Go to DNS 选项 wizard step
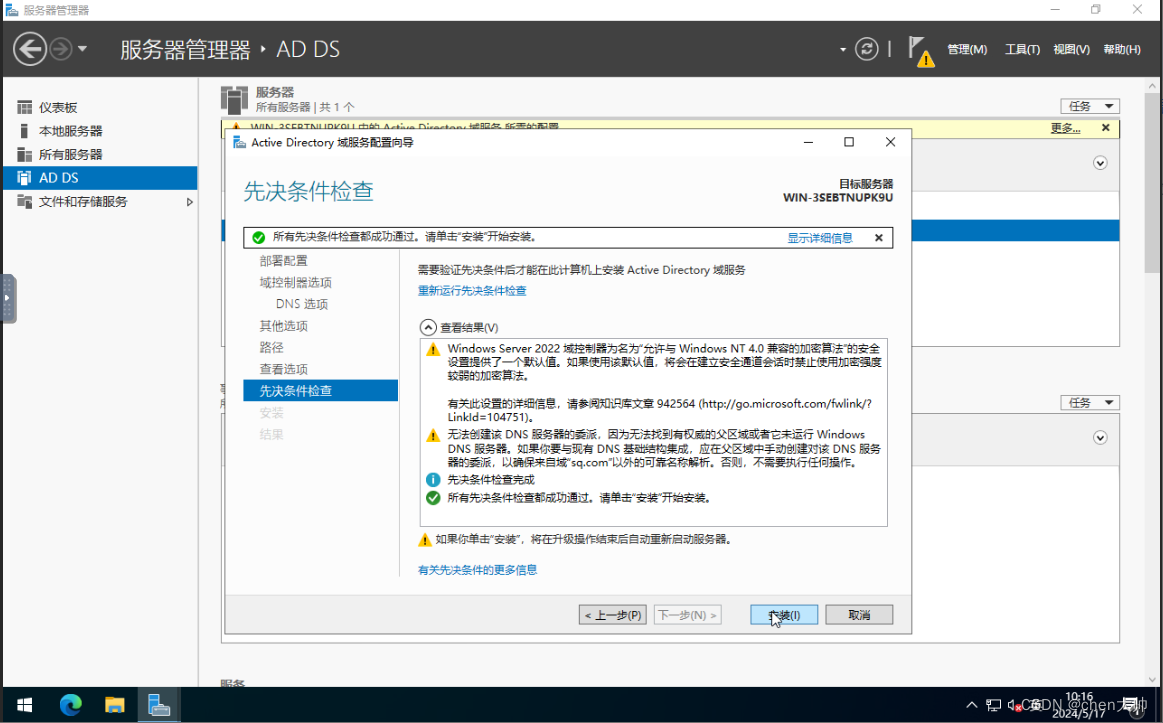The width and height of the screenshot is (1163, 723). click(302, 304)
